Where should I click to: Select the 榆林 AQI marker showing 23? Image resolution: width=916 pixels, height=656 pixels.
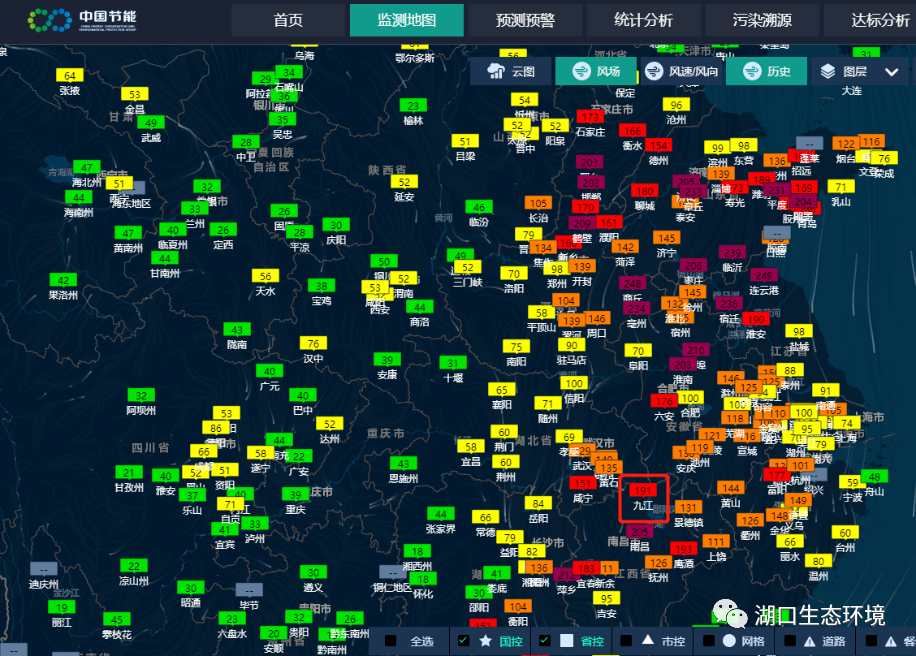tap(412, 105)
